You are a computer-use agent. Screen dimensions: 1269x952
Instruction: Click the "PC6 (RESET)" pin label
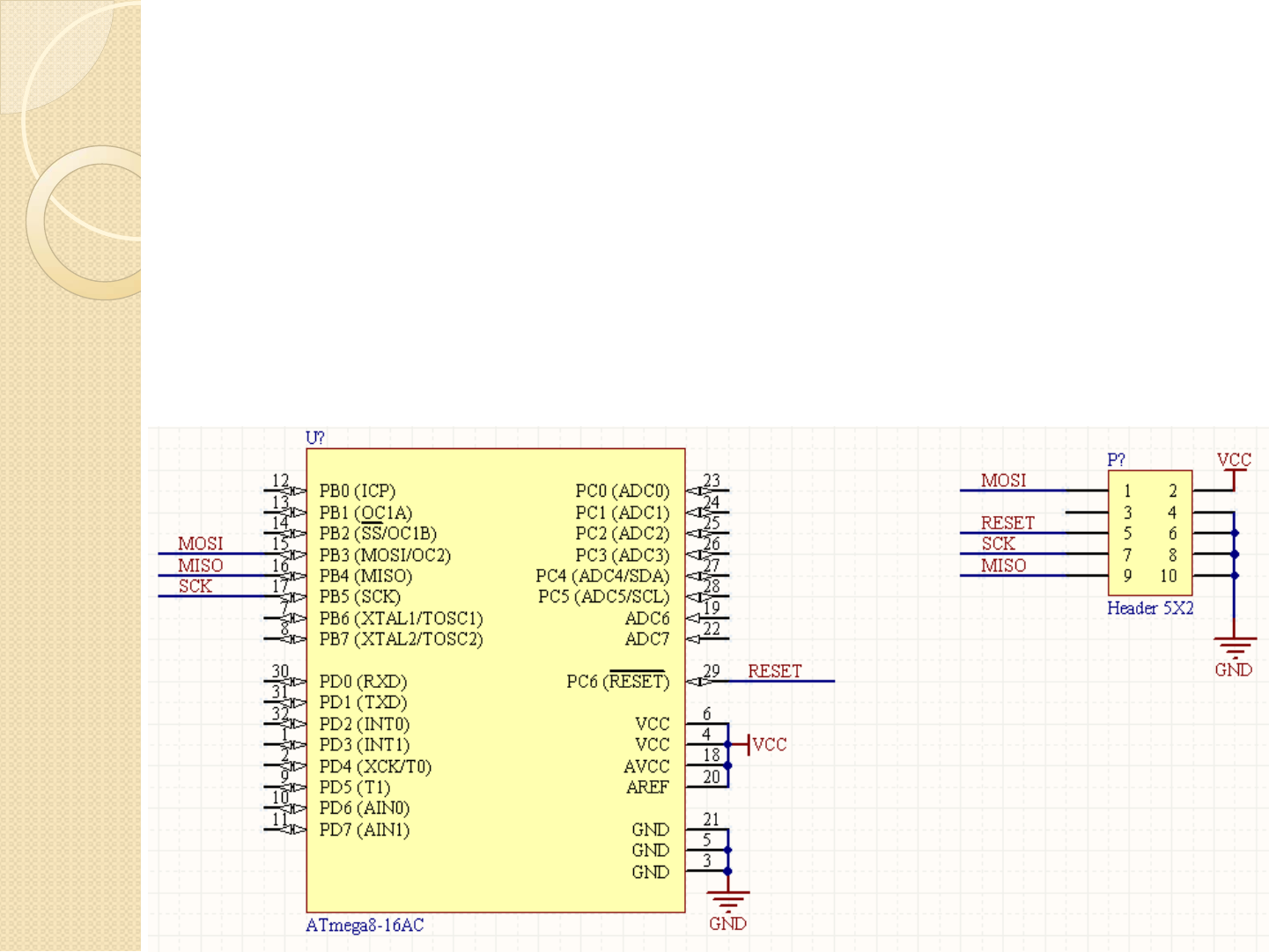click(618, 682)
